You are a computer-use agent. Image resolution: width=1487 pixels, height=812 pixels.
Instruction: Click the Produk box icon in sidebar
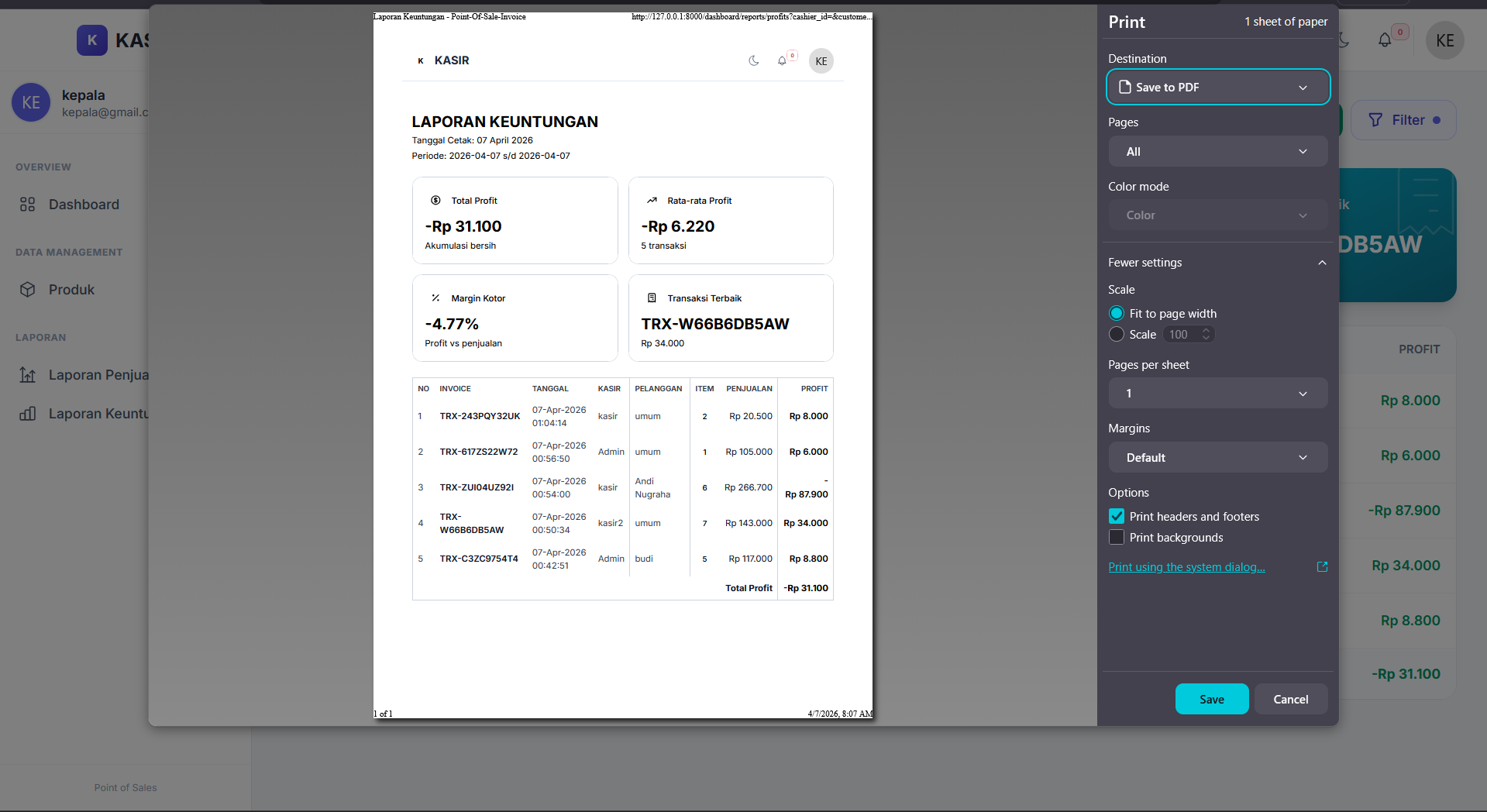pos(28,290)
